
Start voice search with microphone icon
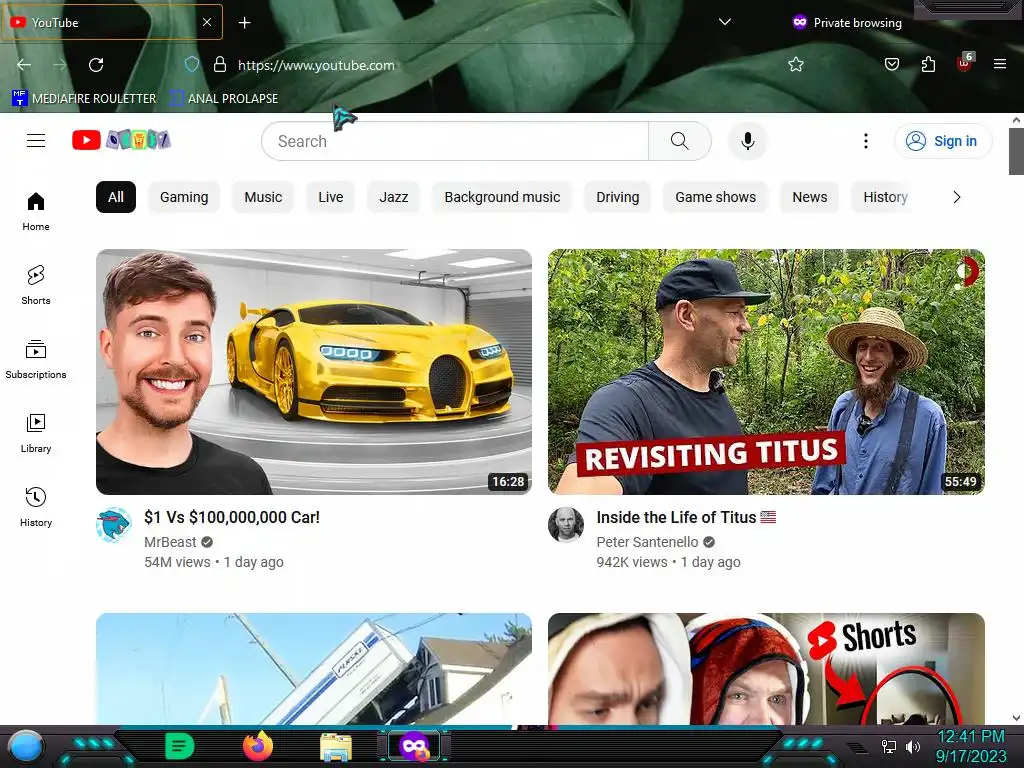click(x=748, y=141)
